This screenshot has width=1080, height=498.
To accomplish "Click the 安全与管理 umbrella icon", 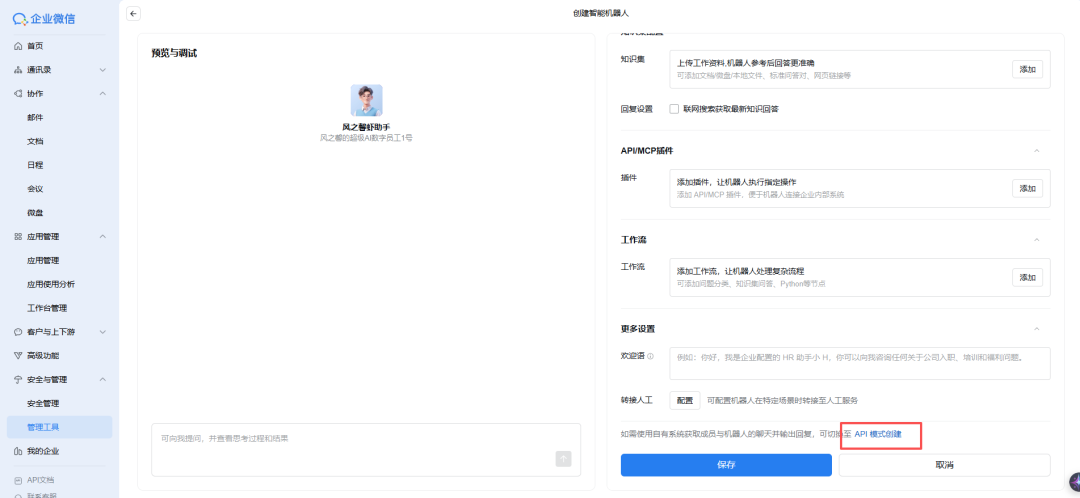I will (18, 380).
